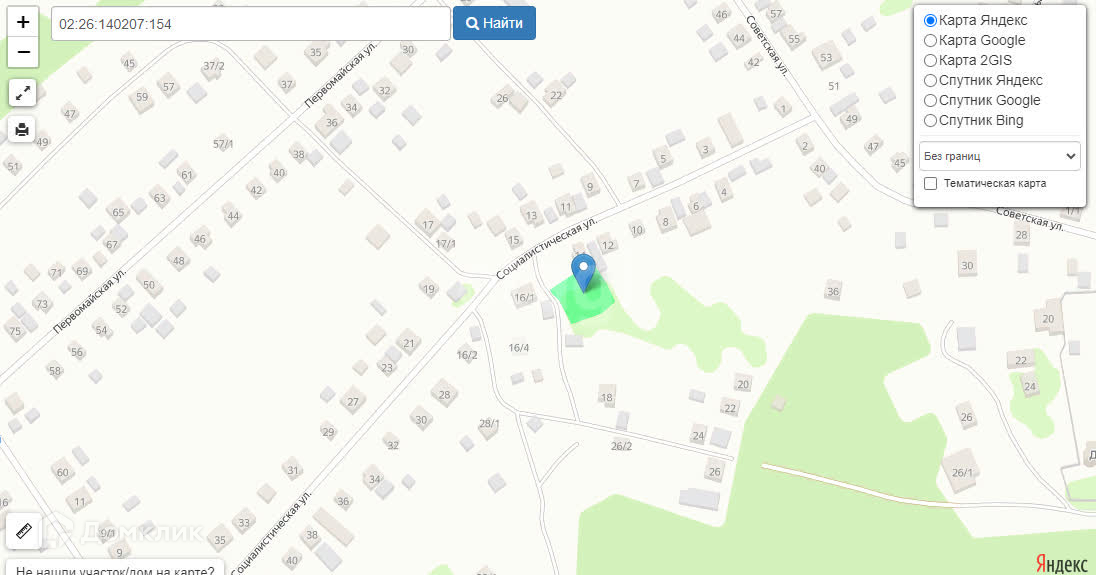Viewport: 1097px width, 575px height.
Task: Toggle fullscreen map view
Action: tap(22, 93)
